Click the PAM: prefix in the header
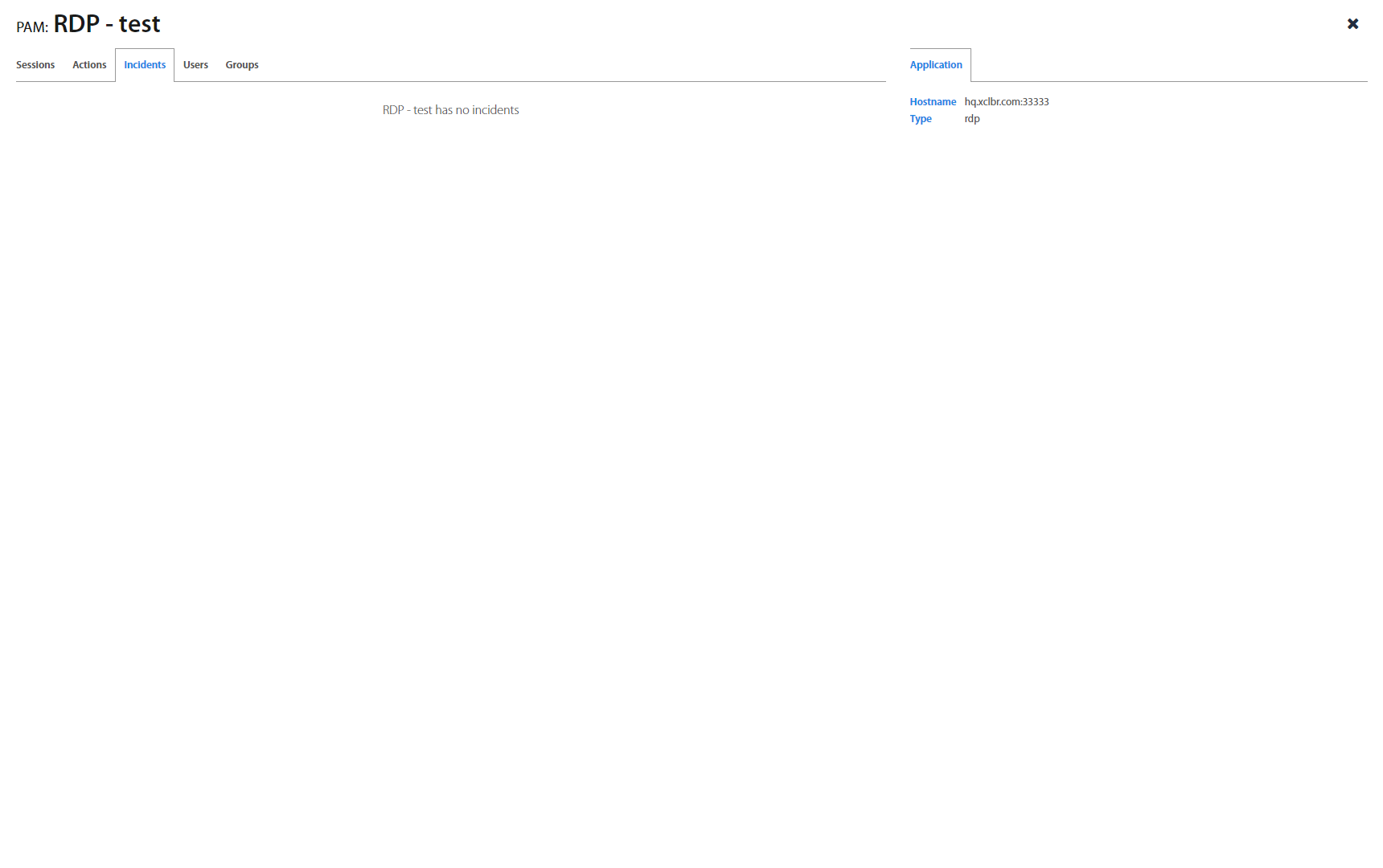The image size is (1383, 868). coord(32,27)
